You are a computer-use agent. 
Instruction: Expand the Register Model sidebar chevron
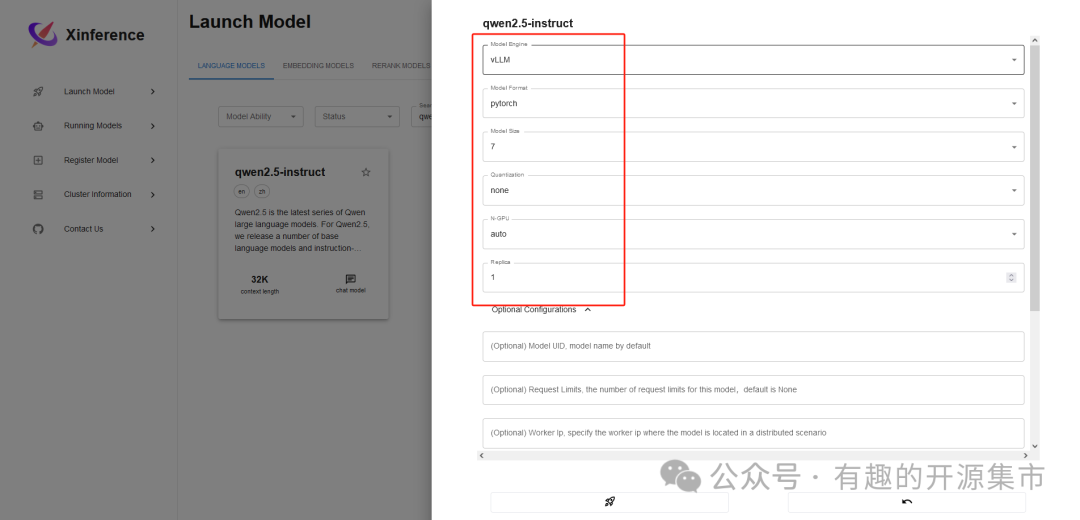point(152,160)
